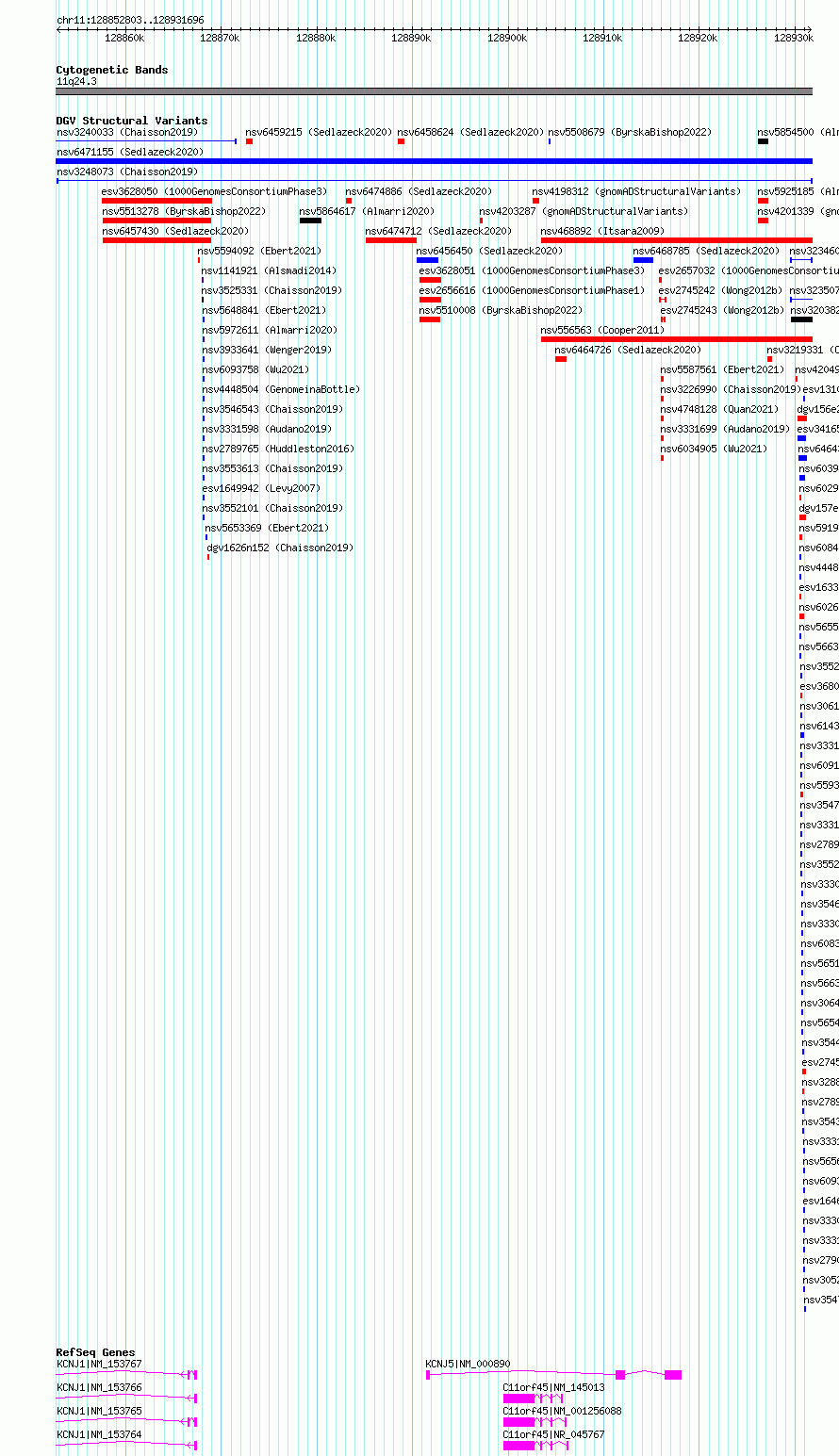The width and height of the screenshot is (839, 1456).
Task: Open variant nsv5508679 (ByrskaBishop2022)
Action: [630, 132]
